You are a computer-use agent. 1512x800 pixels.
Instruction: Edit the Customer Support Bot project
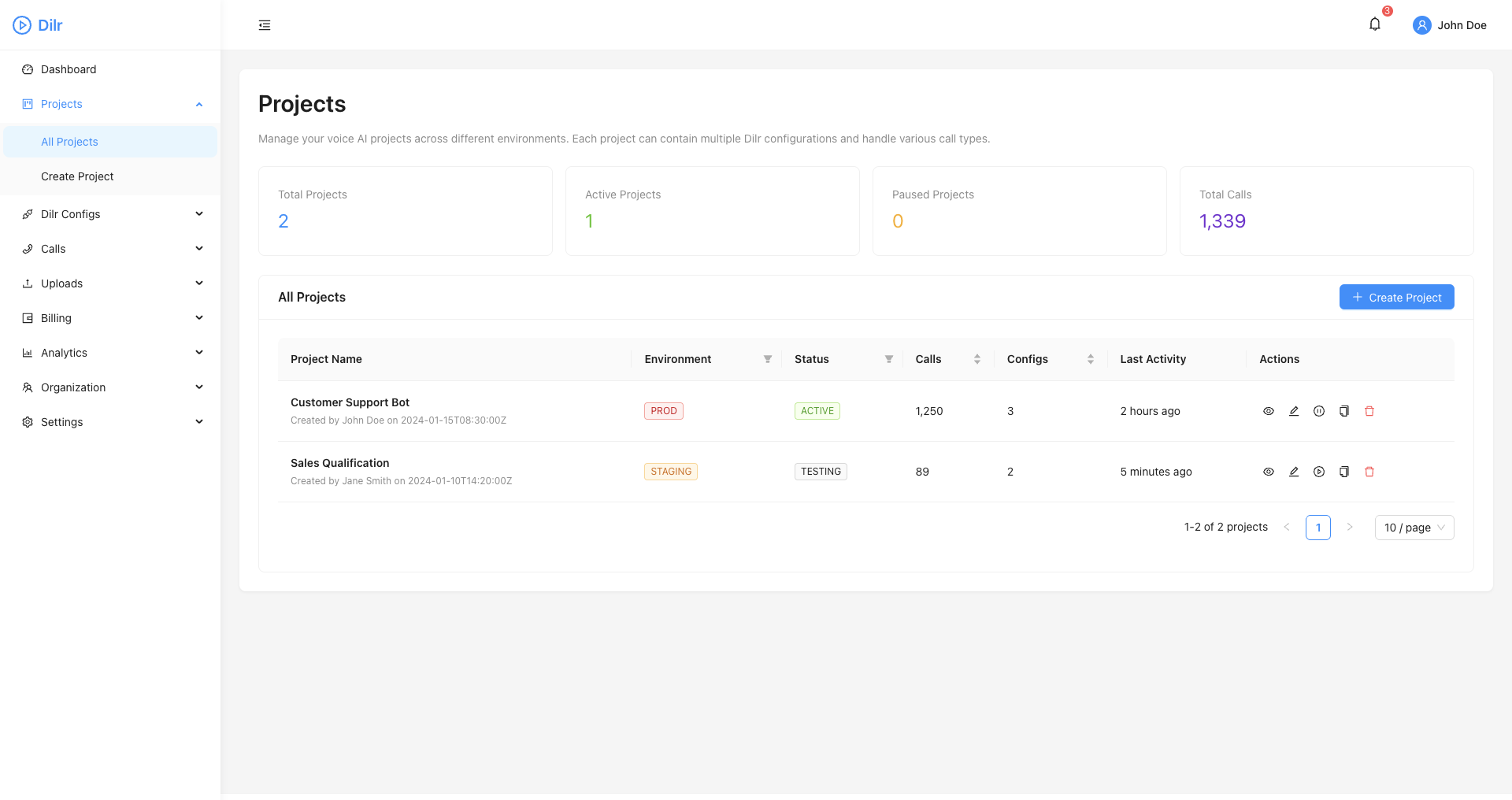coord(1294,410)
